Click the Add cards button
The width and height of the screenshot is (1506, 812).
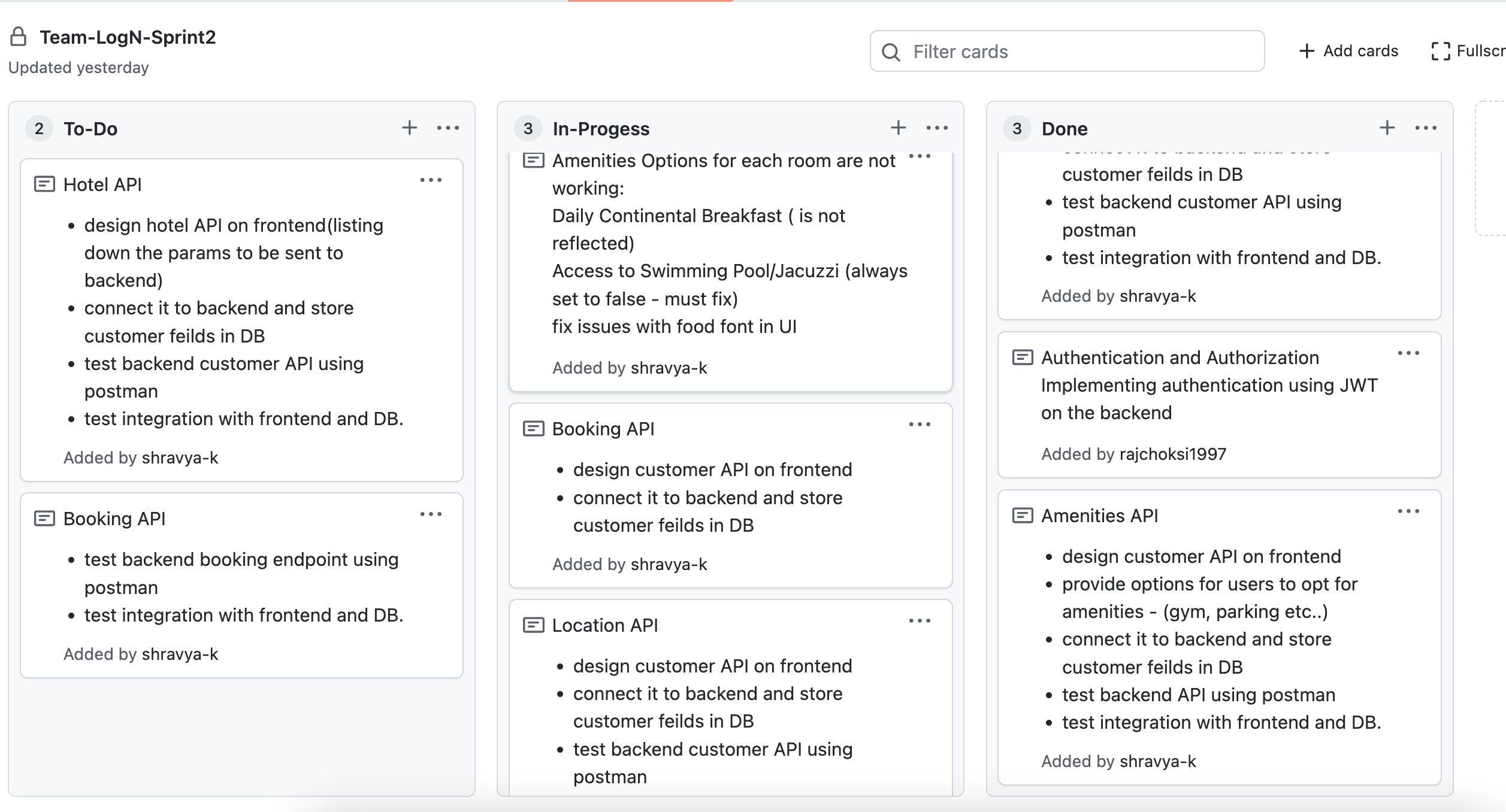point(1348,50)
